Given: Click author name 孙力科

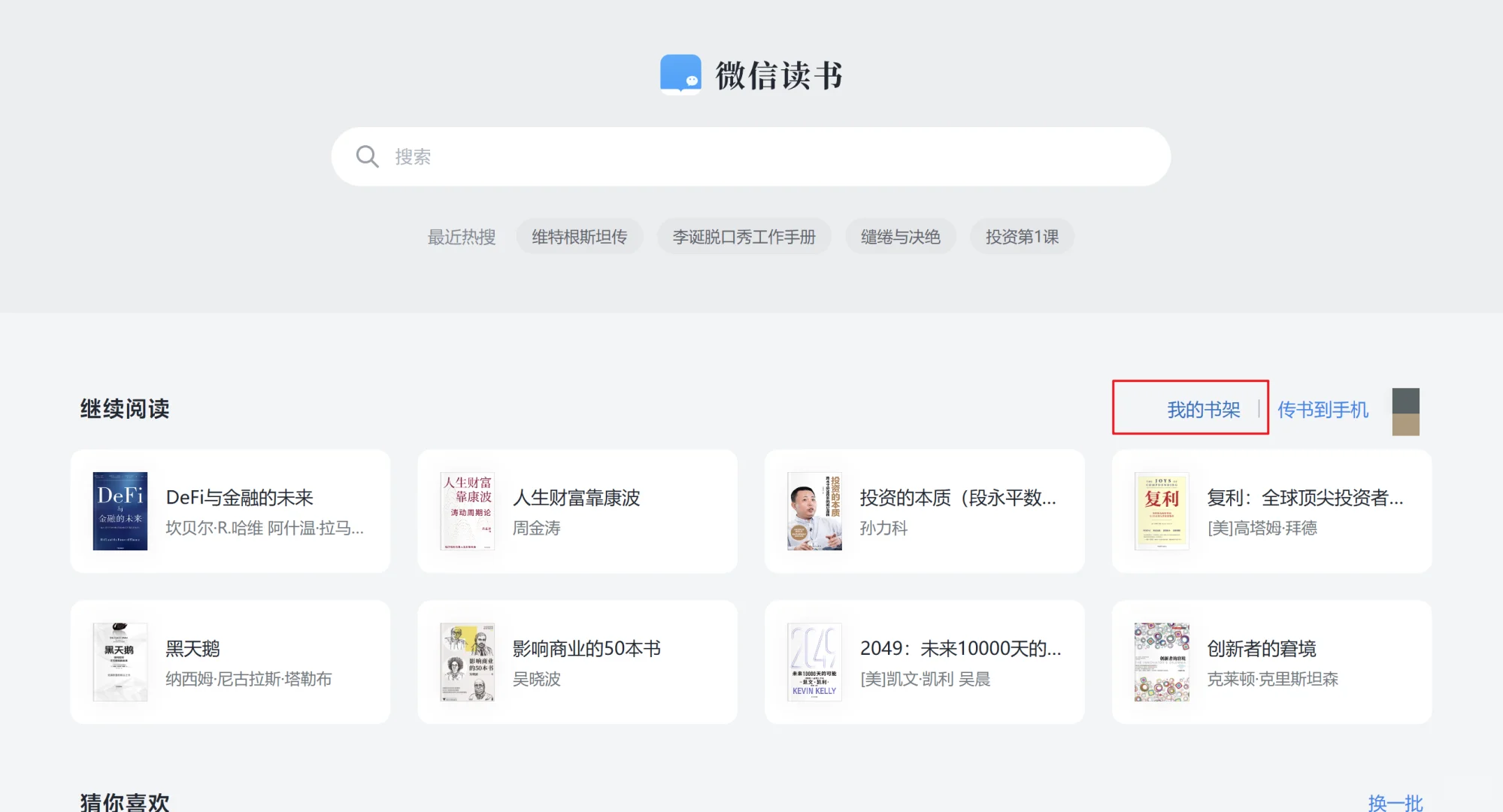Looking at the screenshot, I should click(x=883, y=529).
